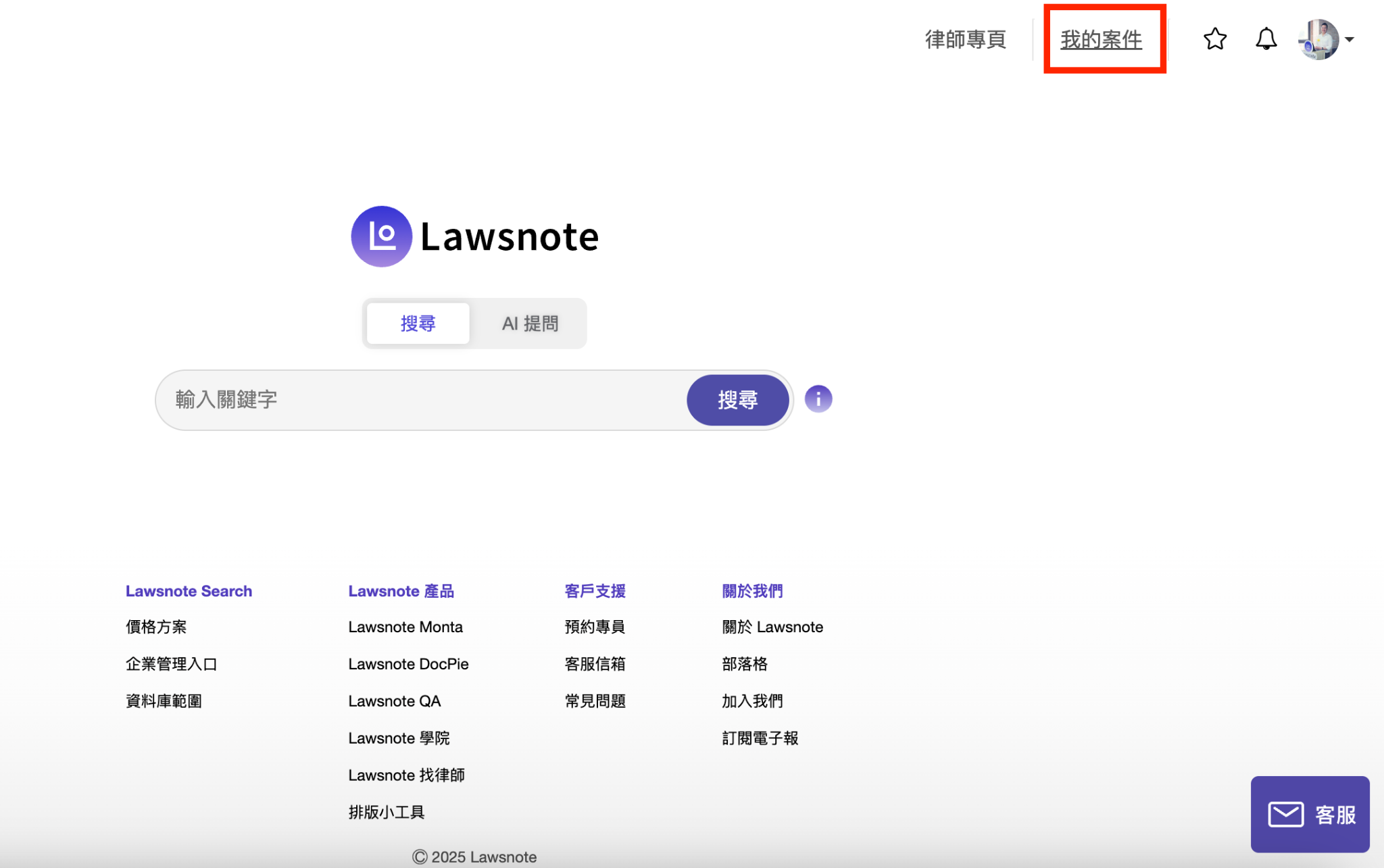Click the Lawsnote logo icon

pos(381,236)
